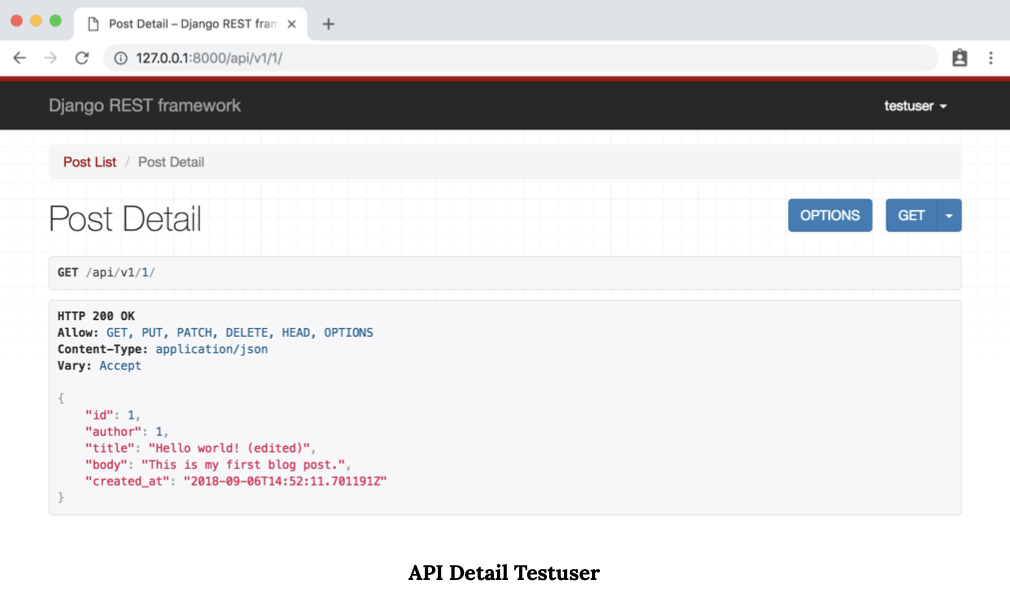1010x602 pixels.
Task: Go to Post List breadcrumb
Action: (90, 162)
